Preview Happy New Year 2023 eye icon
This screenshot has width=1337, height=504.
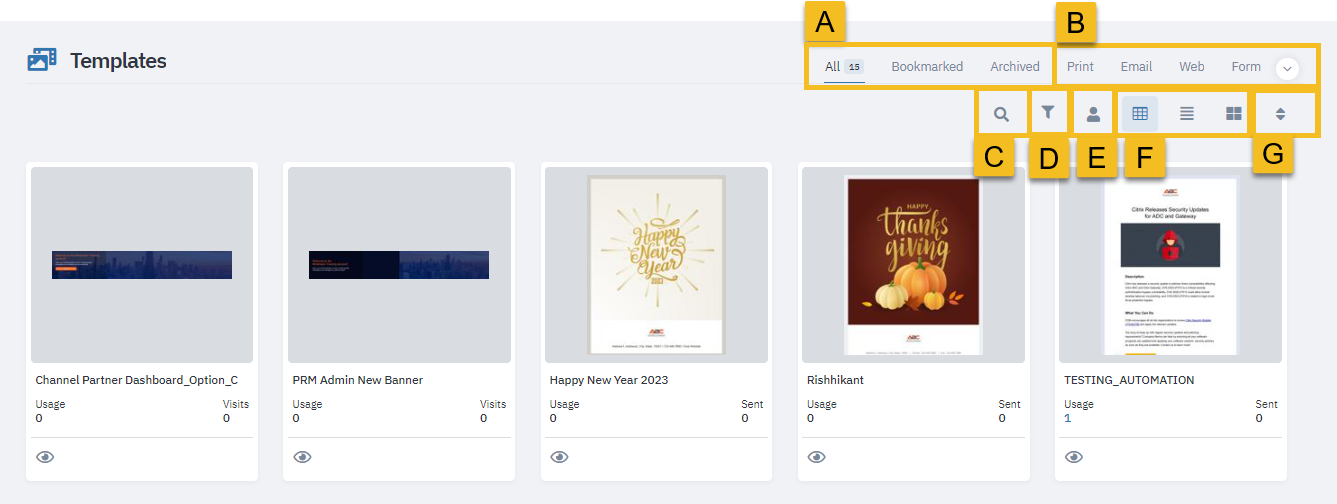pos(559,457)
